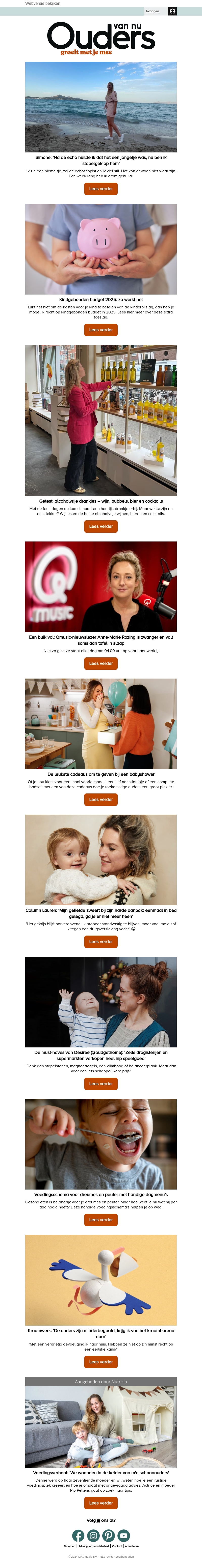This screenshot has width=202, height=1568.
Task: Open the Webversie bekijken link
Action: pos(43,3)
